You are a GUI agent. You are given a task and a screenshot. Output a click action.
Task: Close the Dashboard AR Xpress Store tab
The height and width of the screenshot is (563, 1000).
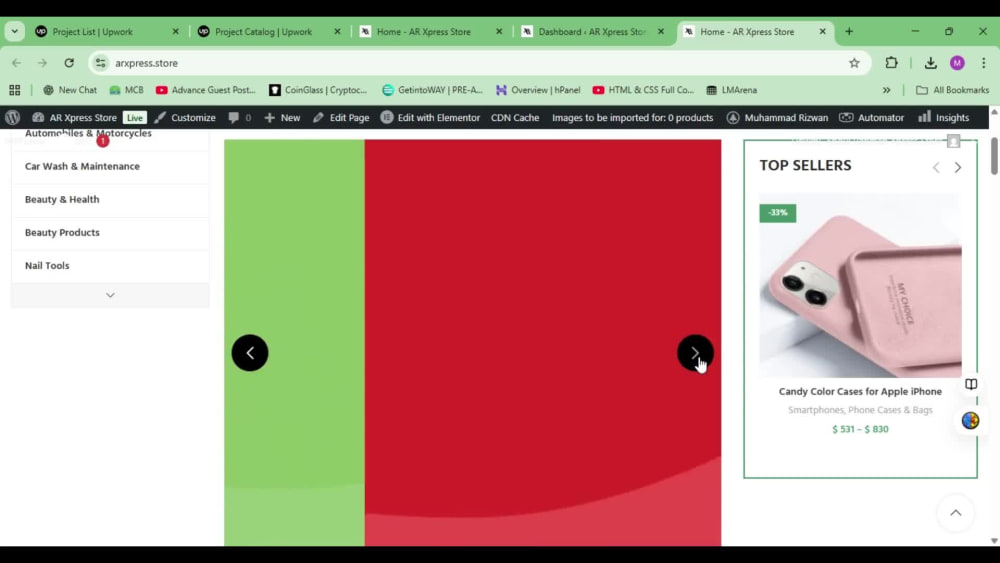point(661,31)
